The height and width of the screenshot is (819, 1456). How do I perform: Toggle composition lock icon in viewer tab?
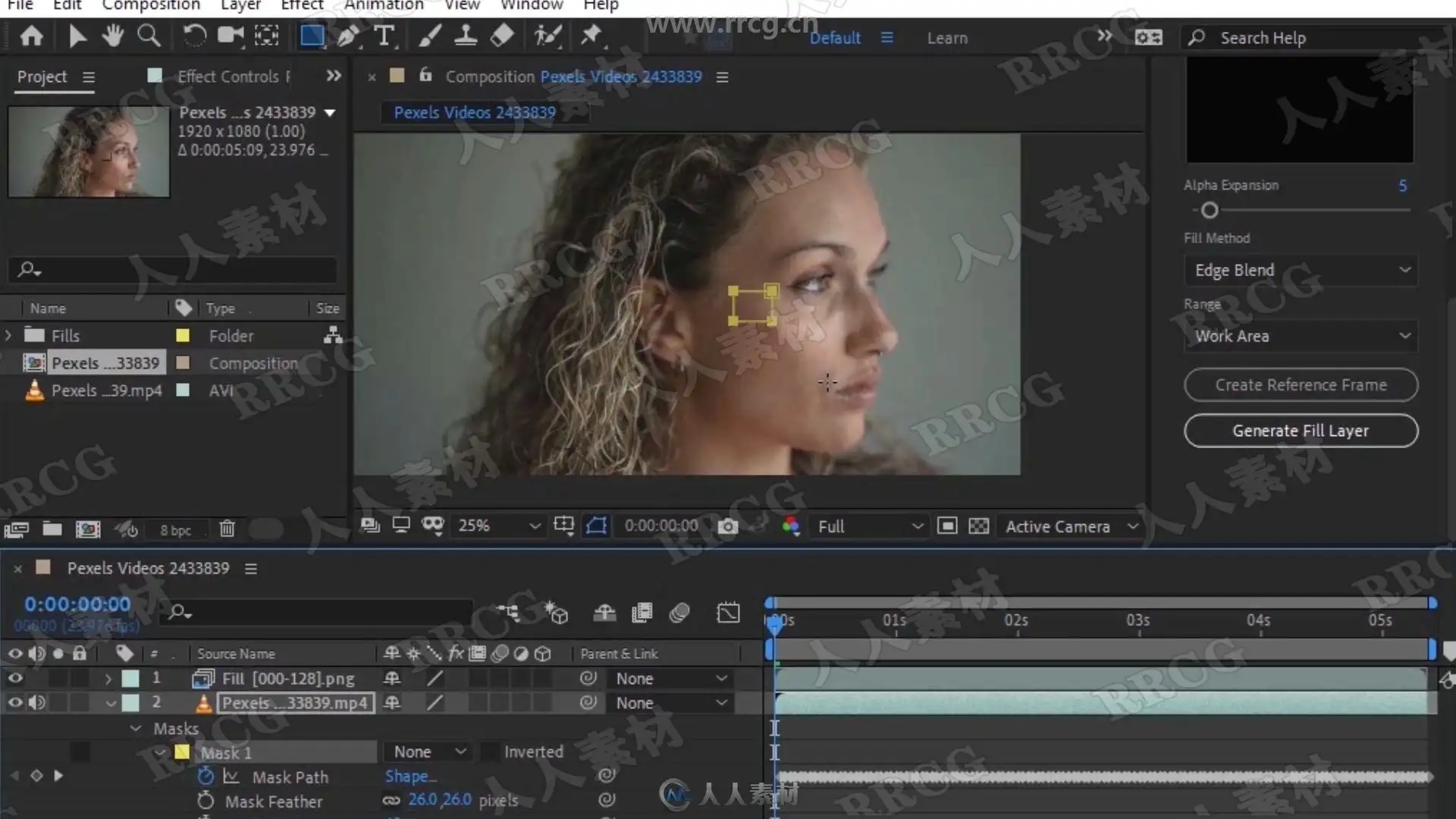425,74
